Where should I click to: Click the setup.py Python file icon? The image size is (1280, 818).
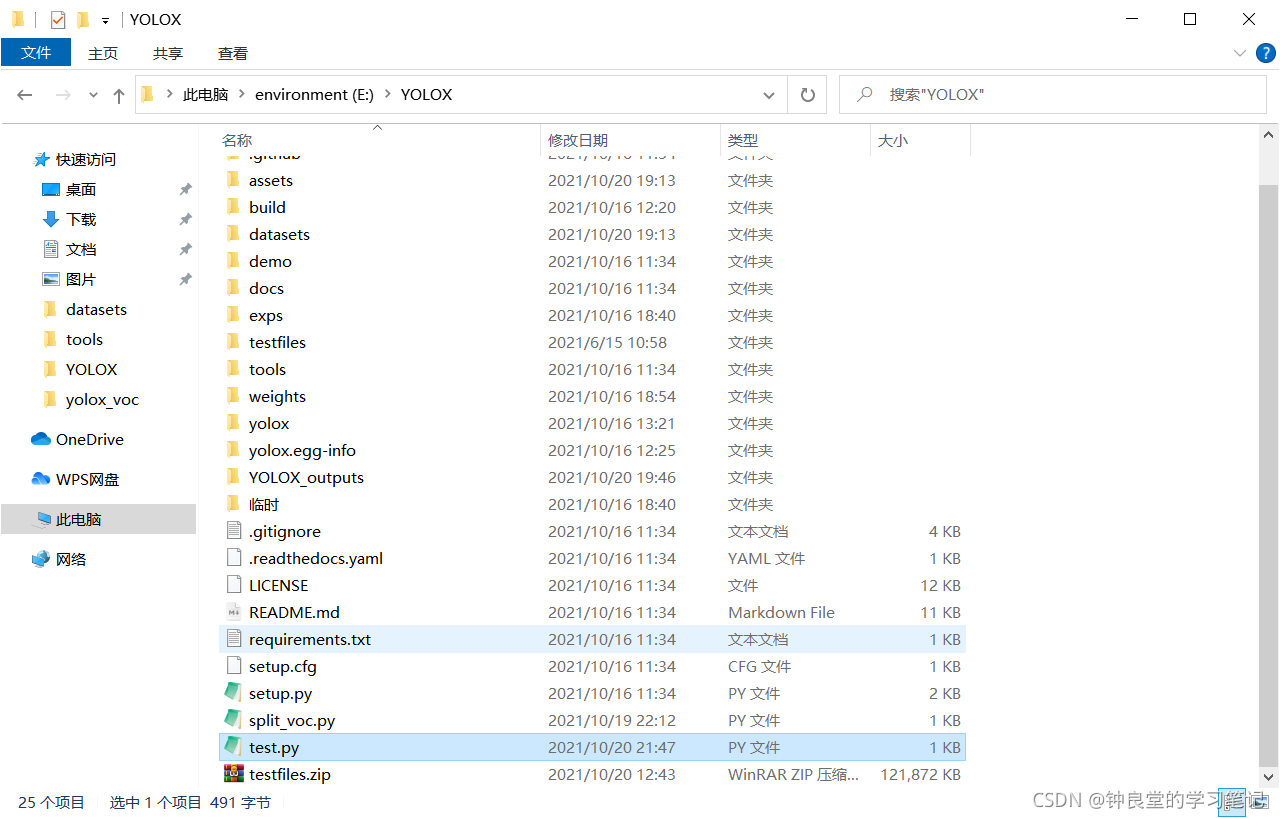click(x=233, y=693)
